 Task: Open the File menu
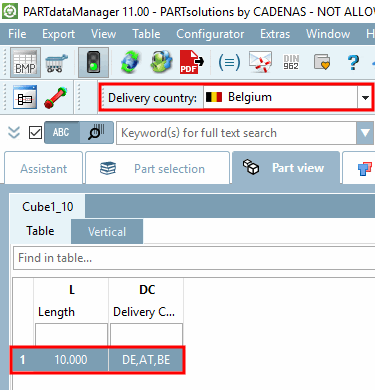[x=17, y=34]
